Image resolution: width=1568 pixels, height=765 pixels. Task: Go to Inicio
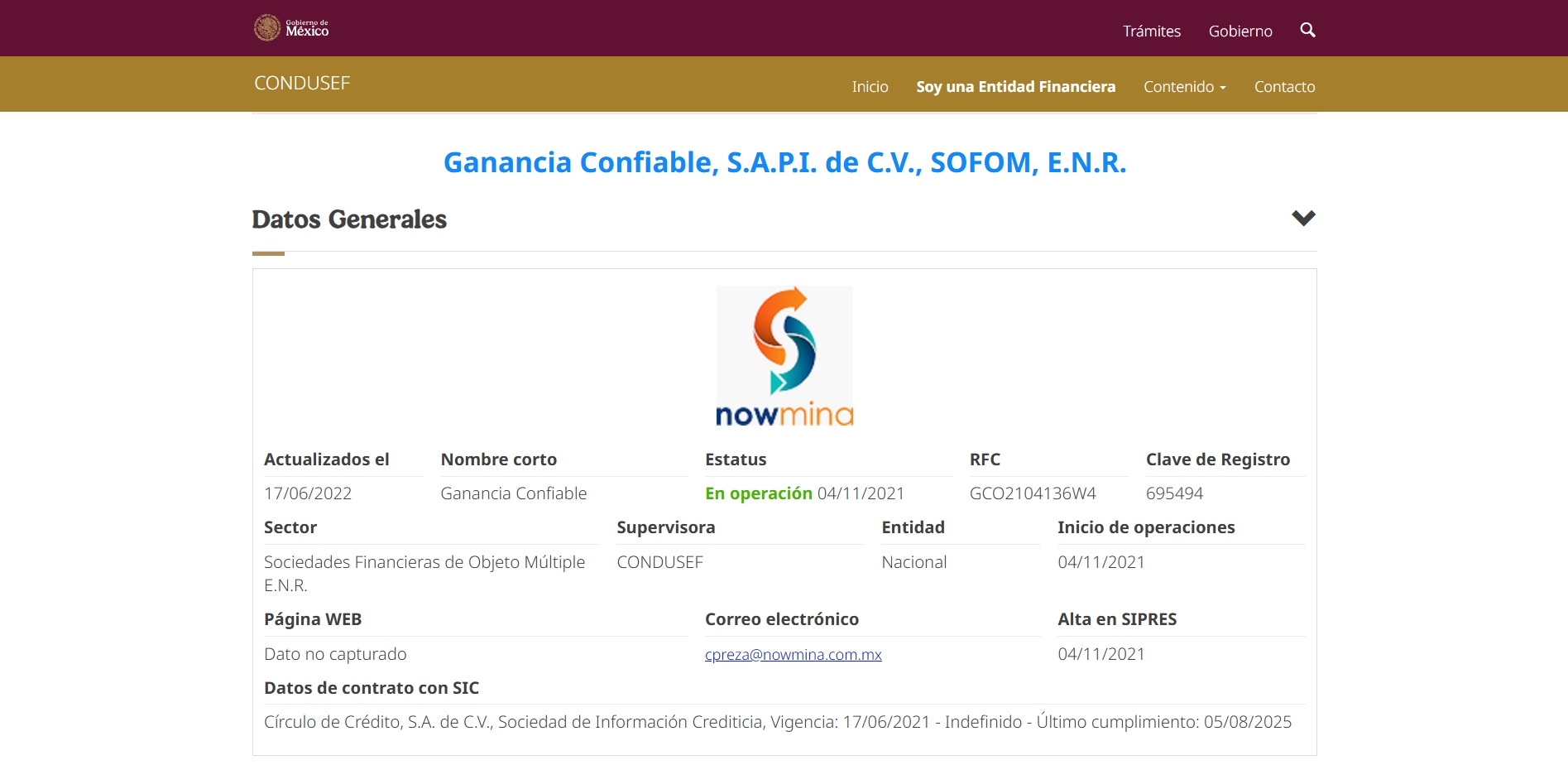pyautogui.click(x=870, y=86)
